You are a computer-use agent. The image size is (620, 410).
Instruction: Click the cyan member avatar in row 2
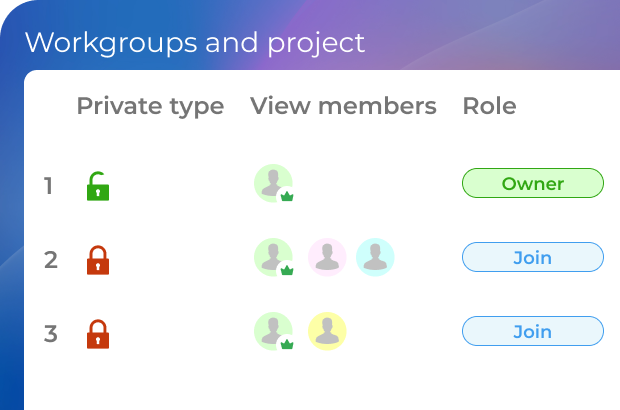375,257
